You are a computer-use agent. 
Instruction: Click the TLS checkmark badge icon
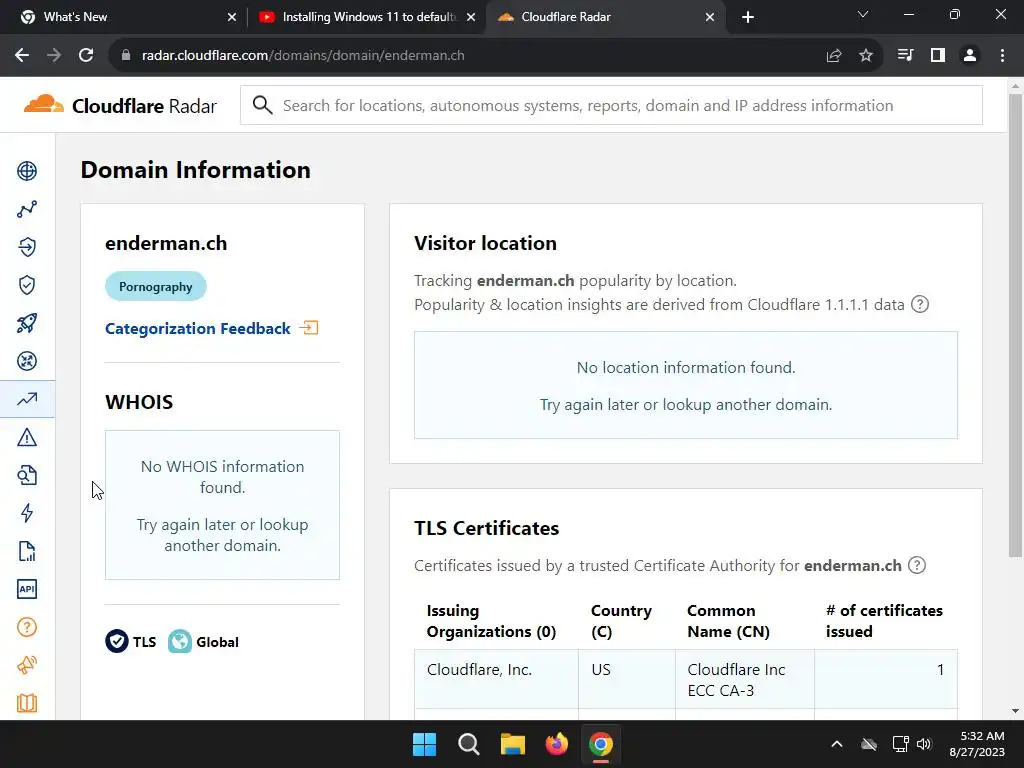pos(117,641)
